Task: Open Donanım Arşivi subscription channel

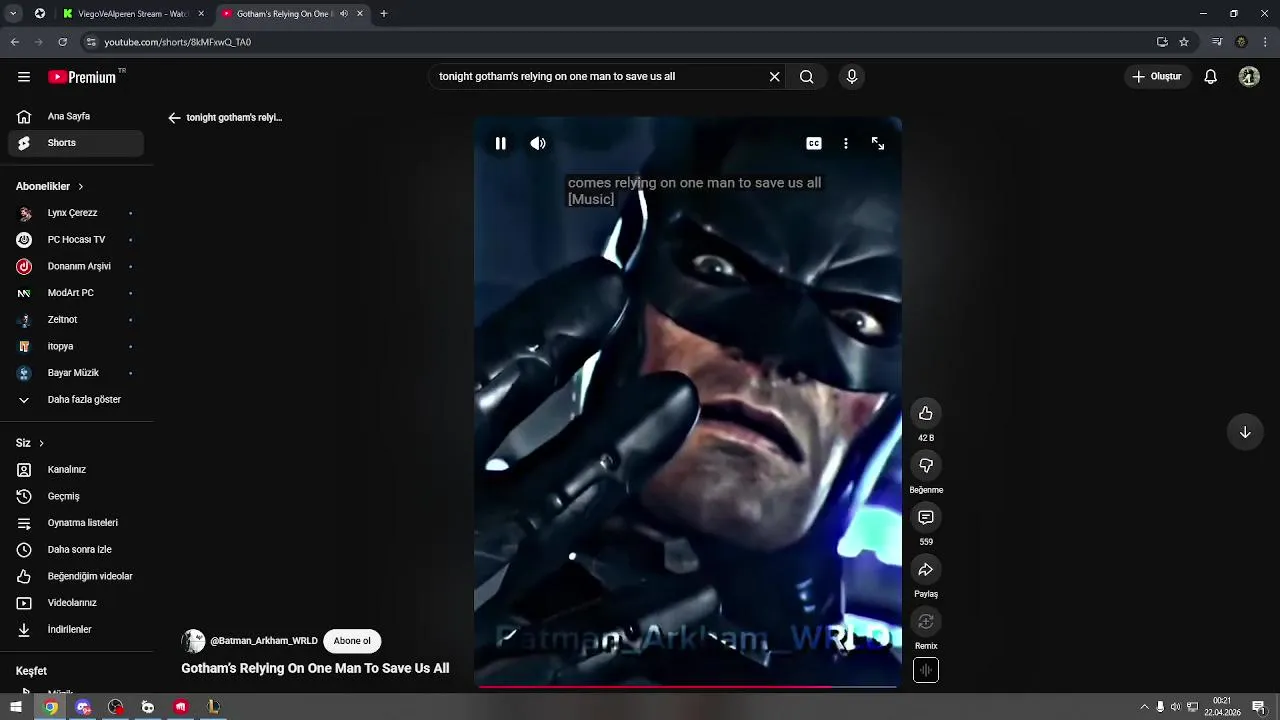Action: coord(76,267)
